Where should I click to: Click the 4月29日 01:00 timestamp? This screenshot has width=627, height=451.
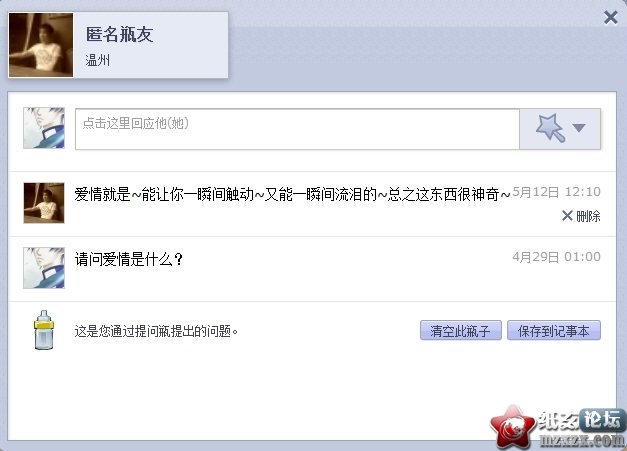[x=556, y=257]
